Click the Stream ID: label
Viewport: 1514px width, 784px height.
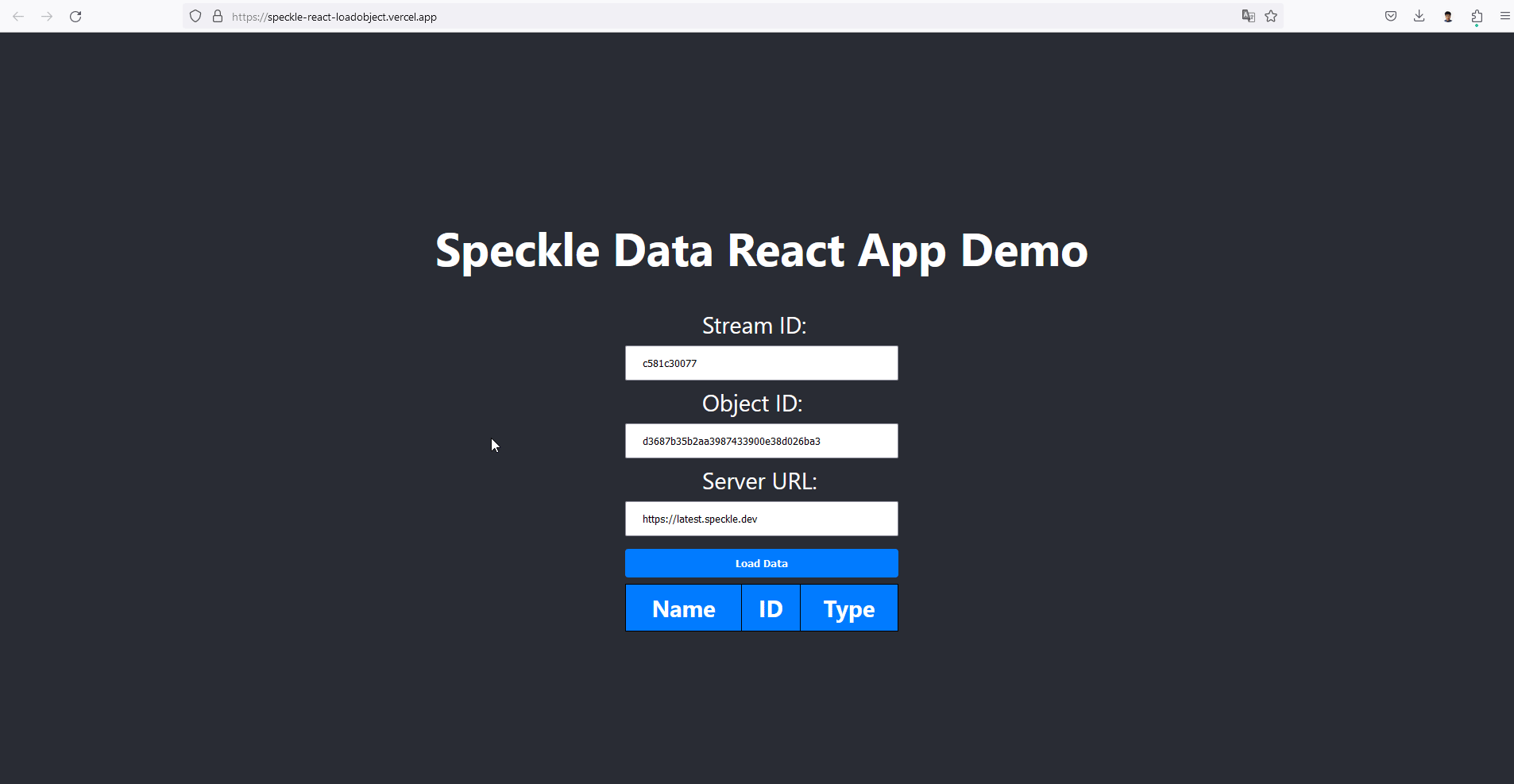click(x=754, y=326)
